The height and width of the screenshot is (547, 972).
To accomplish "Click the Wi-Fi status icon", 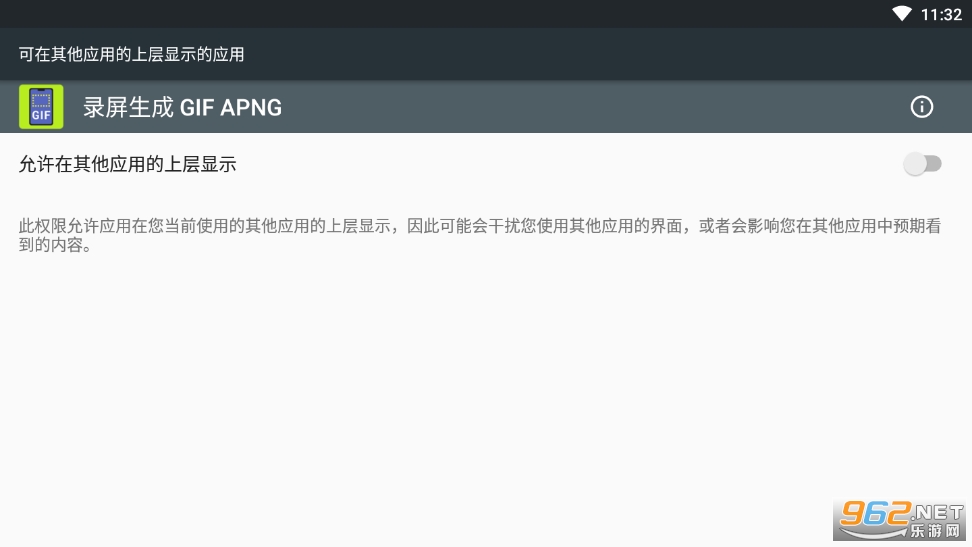I will (x=901, y=14).
